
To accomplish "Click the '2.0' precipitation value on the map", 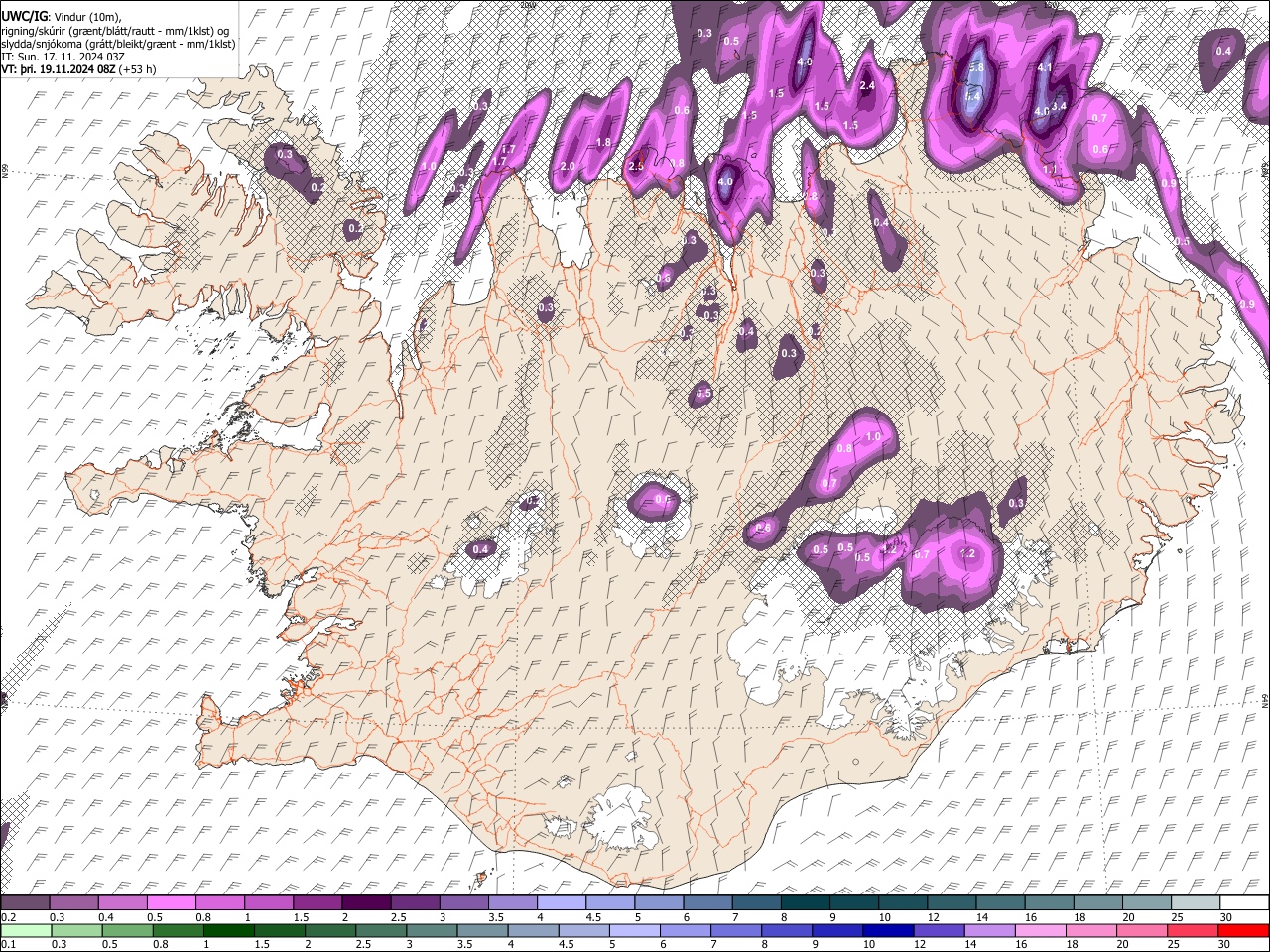I will [x=568, y=166].
